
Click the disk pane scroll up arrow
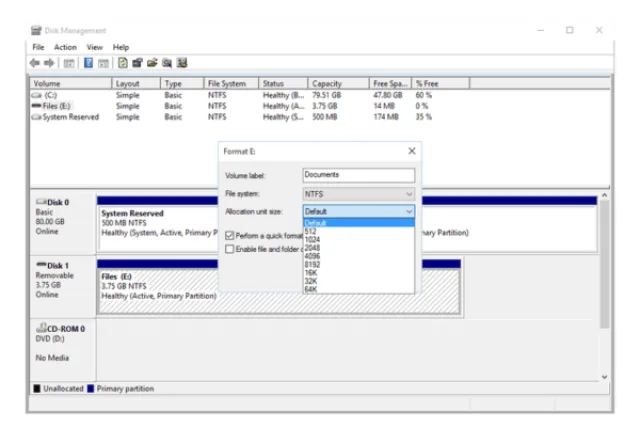coord(604,195)
